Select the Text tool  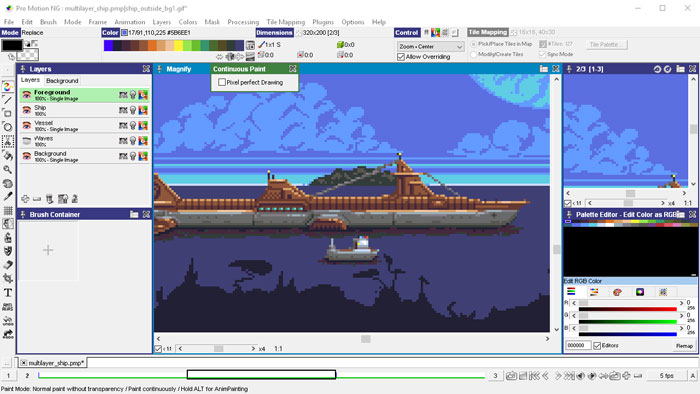(x=8, y=293)
